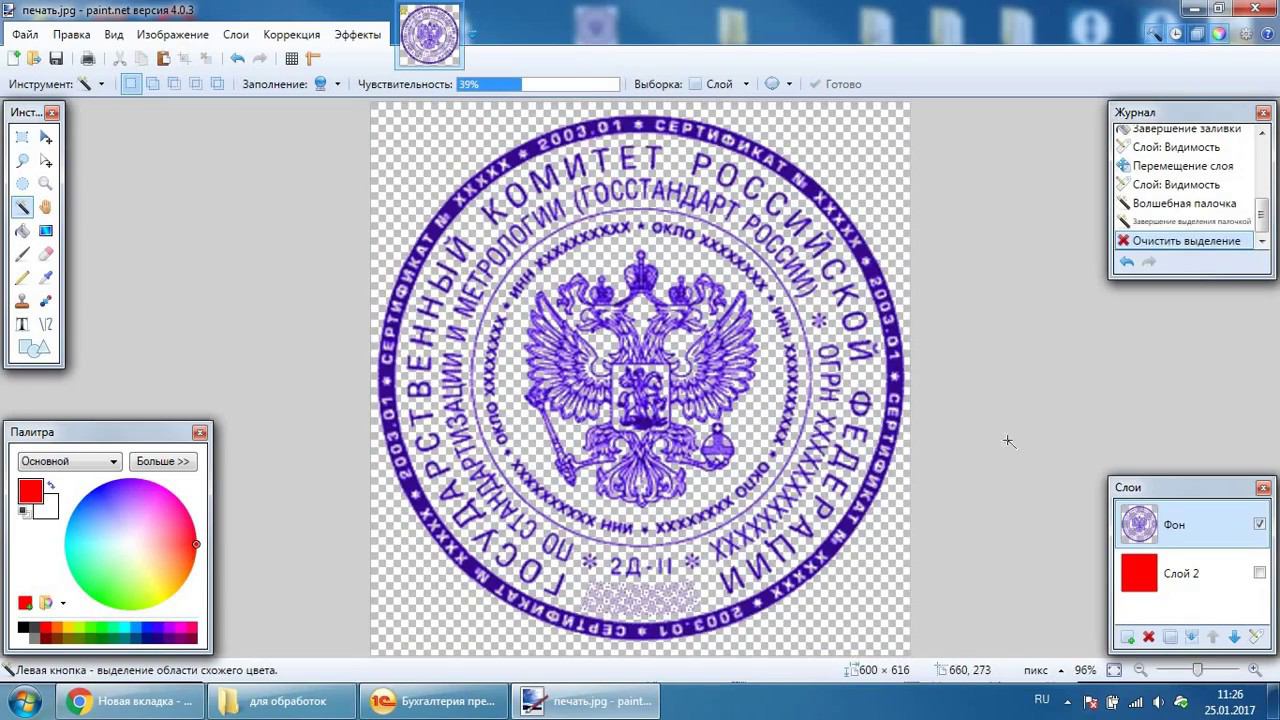Click the undo arrow in the Journal panel
This screenshot has width=1280, height=720.
(x=1127, y=262)
